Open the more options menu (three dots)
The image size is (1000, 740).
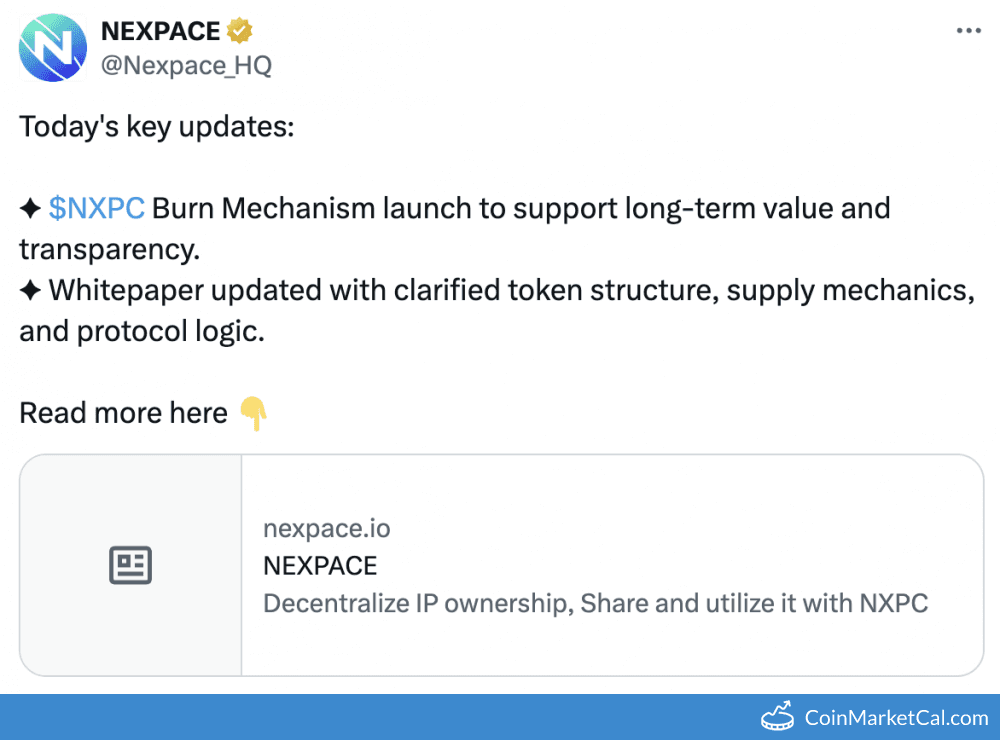pos(968,30)
